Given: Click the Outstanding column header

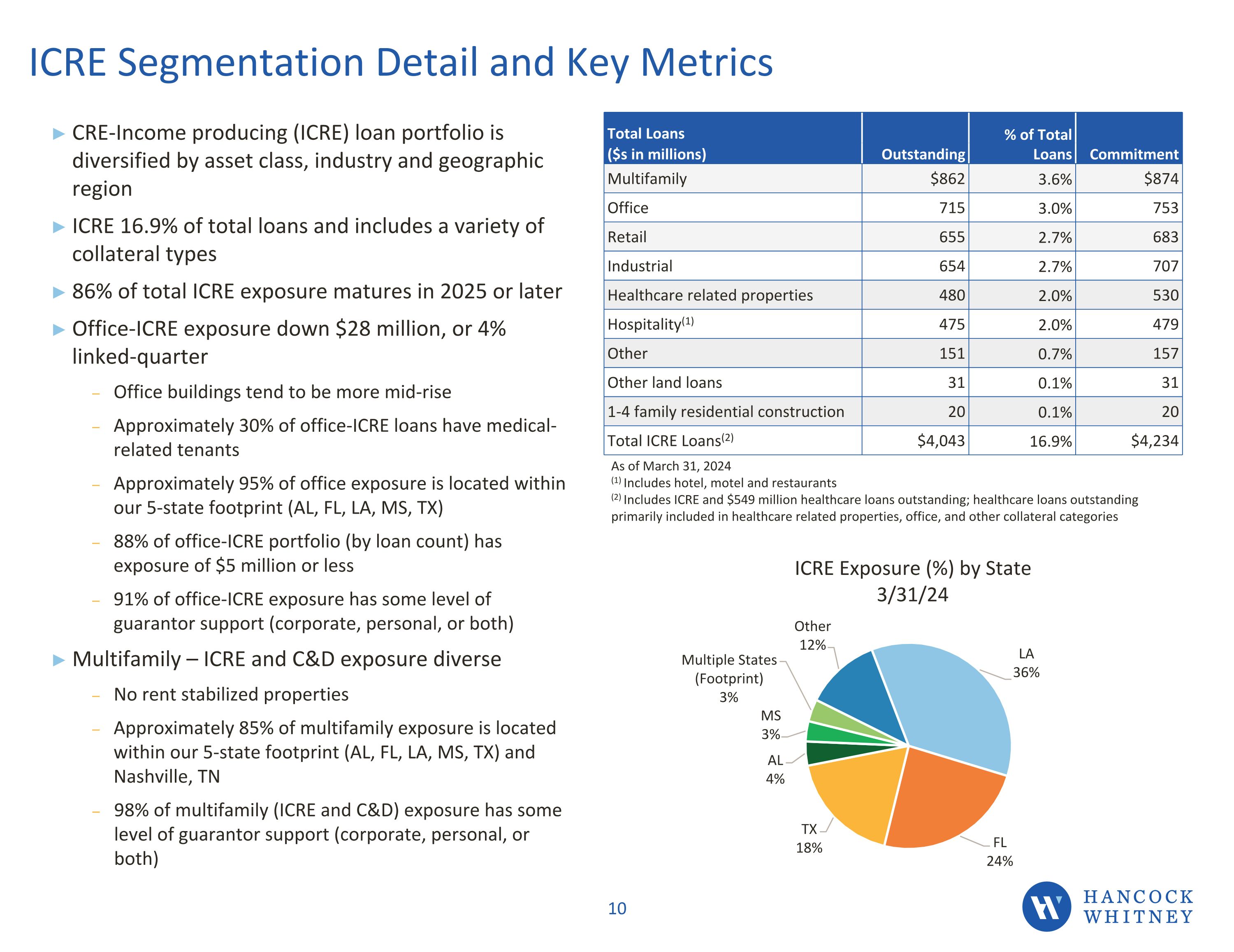Looking at the screenshot, I should point(923,154).
